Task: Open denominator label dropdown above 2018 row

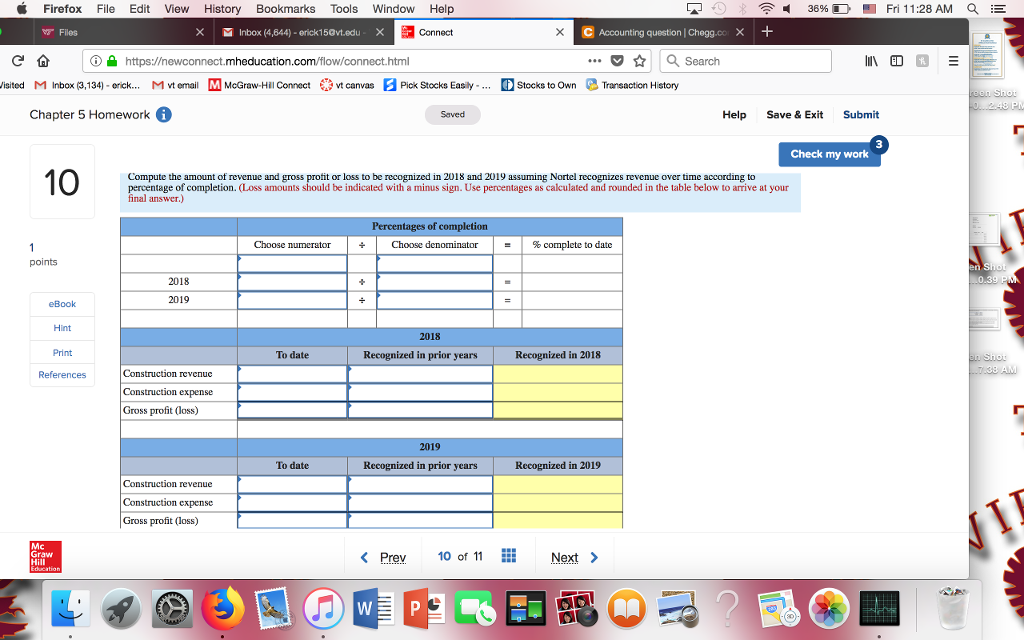Action: click(434, 263)
